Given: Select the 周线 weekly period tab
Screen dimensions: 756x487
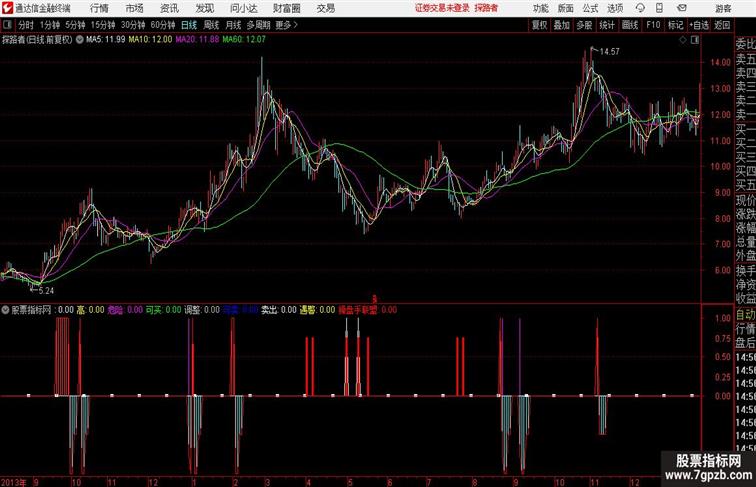Looking at the screenshot, I should 211,25.
